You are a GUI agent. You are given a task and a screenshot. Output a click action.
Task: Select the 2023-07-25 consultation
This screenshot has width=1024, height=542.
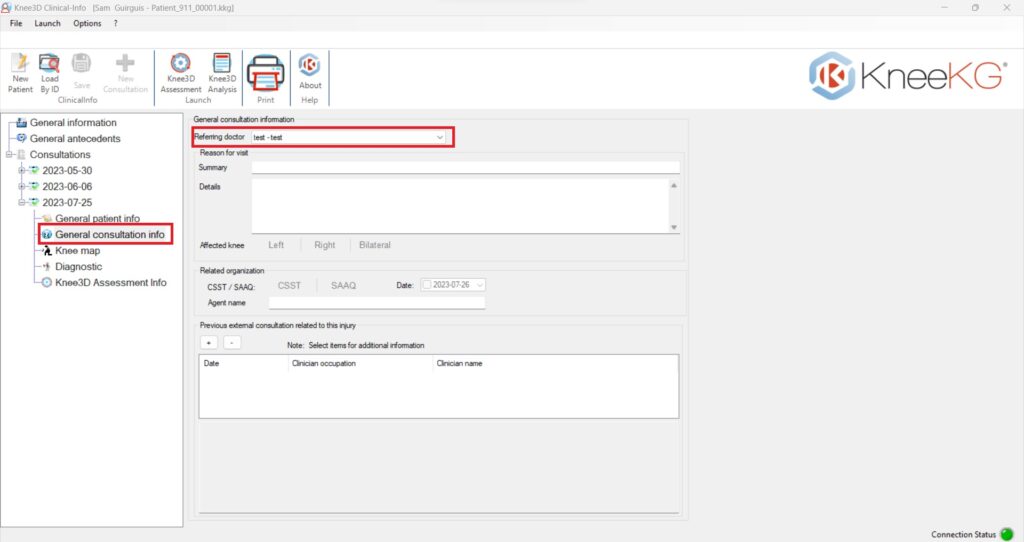(67, 202)
